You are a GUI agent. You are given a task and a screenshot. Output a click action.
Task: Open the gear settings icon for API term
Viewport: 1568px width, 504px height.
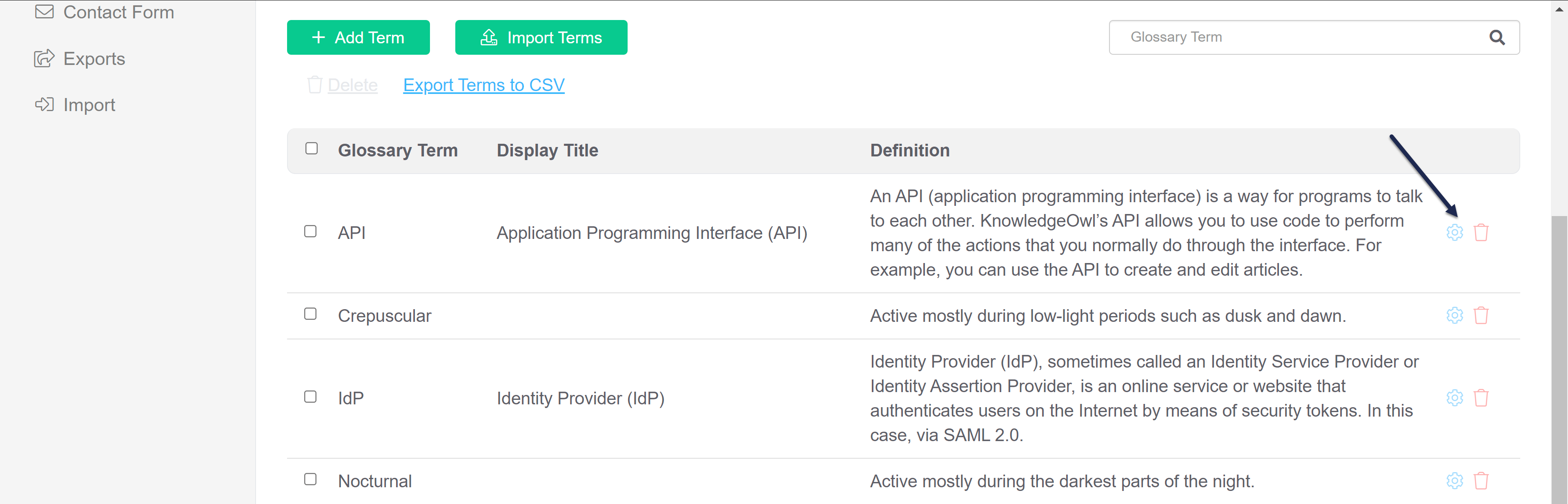(1454, 232)
